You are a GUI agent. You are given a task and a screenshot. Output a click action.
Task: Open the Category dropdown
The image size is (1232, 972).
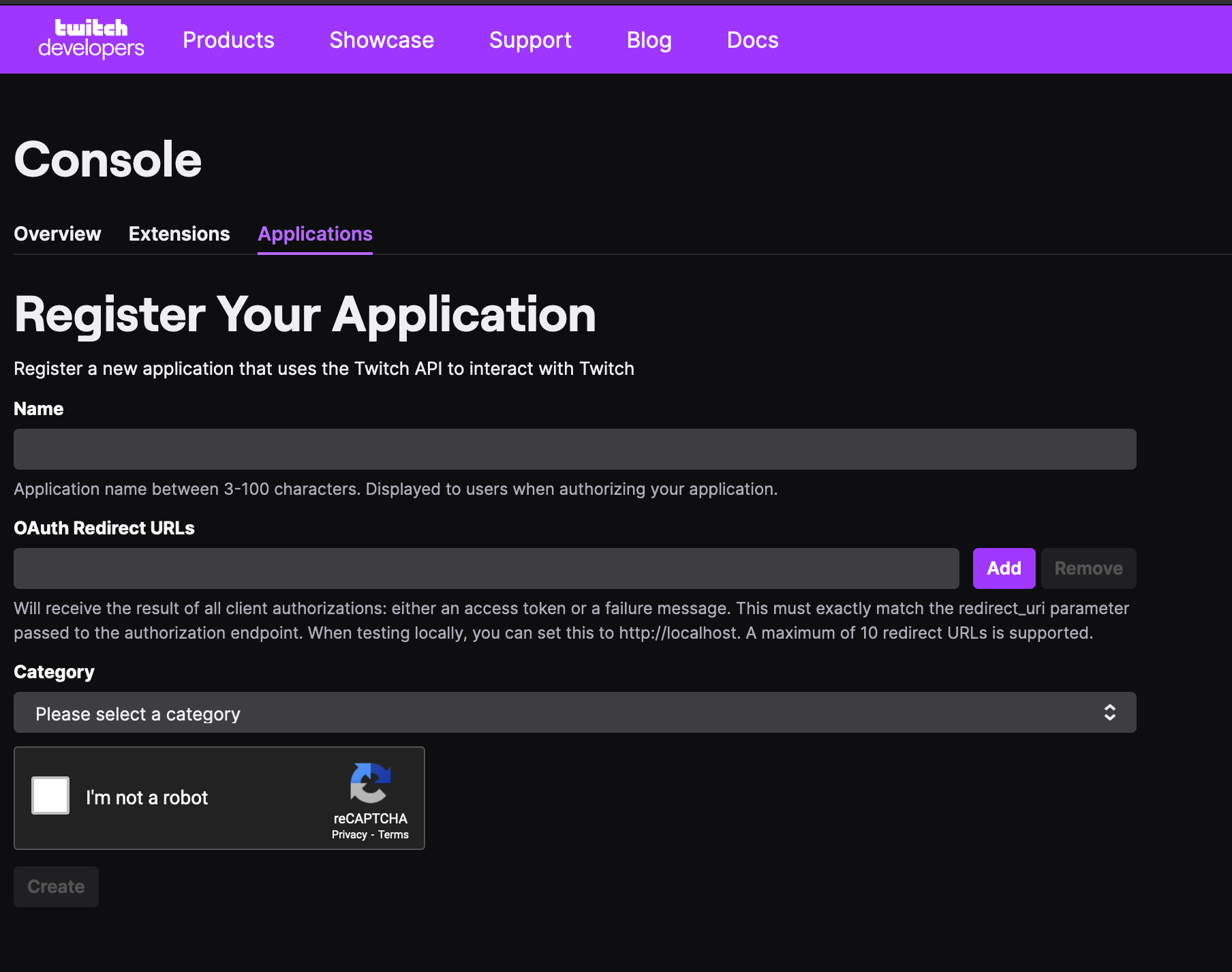click(x=575, y=713)
